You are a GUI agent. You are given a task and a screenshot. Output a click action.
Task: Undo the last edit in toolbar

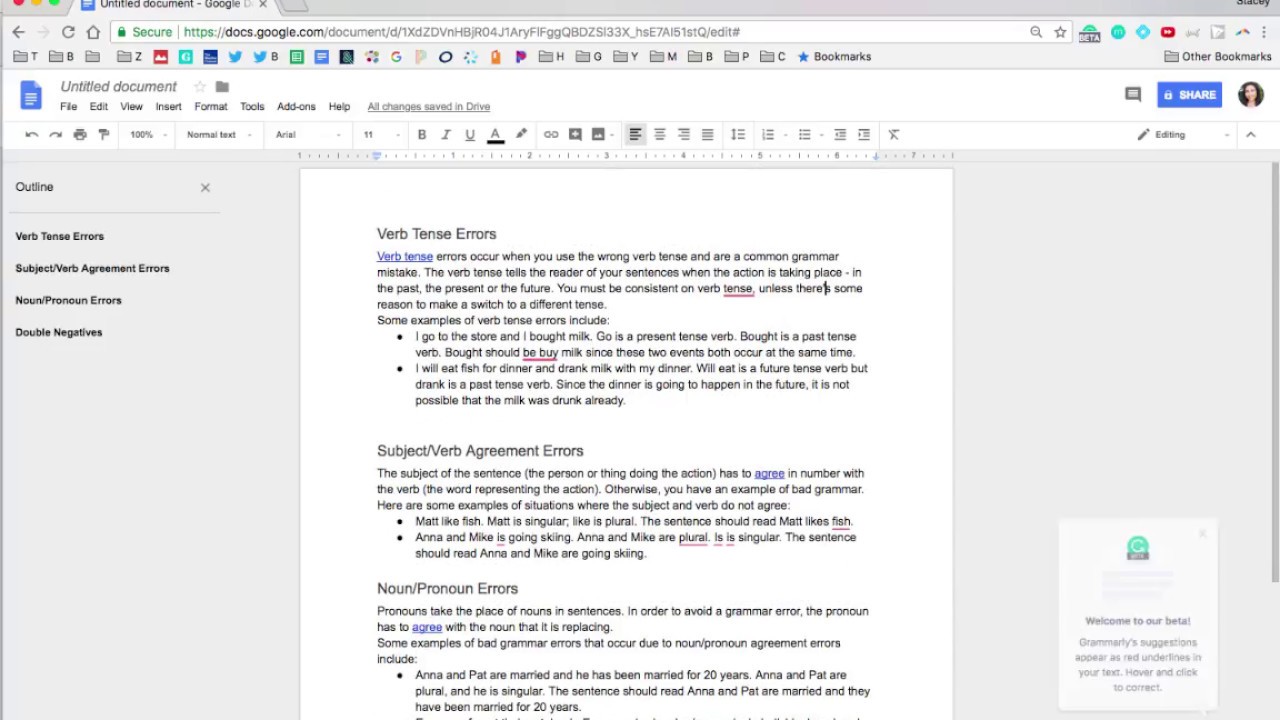32,135
